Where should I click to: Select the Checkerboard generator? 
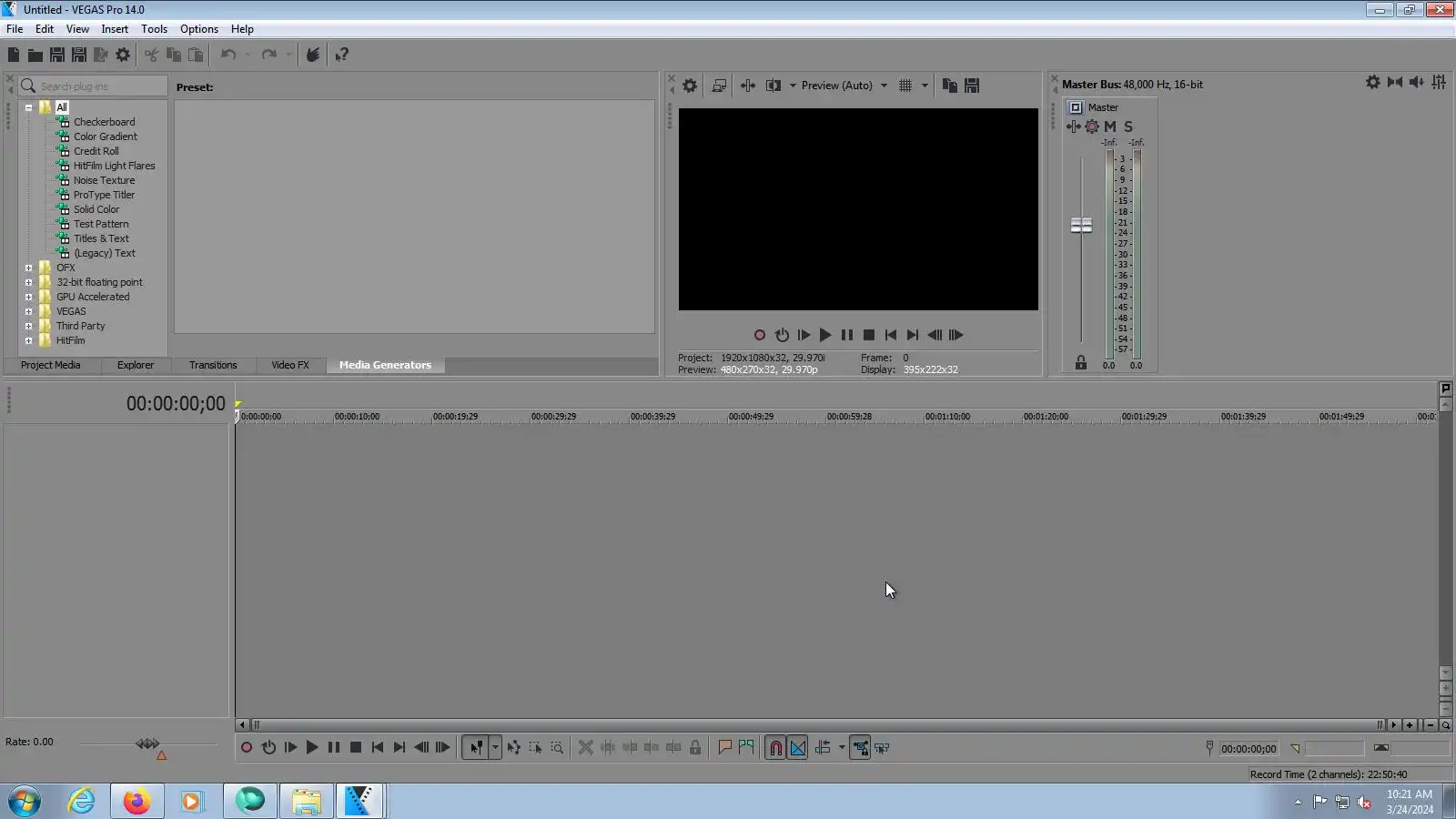[104, 122]
